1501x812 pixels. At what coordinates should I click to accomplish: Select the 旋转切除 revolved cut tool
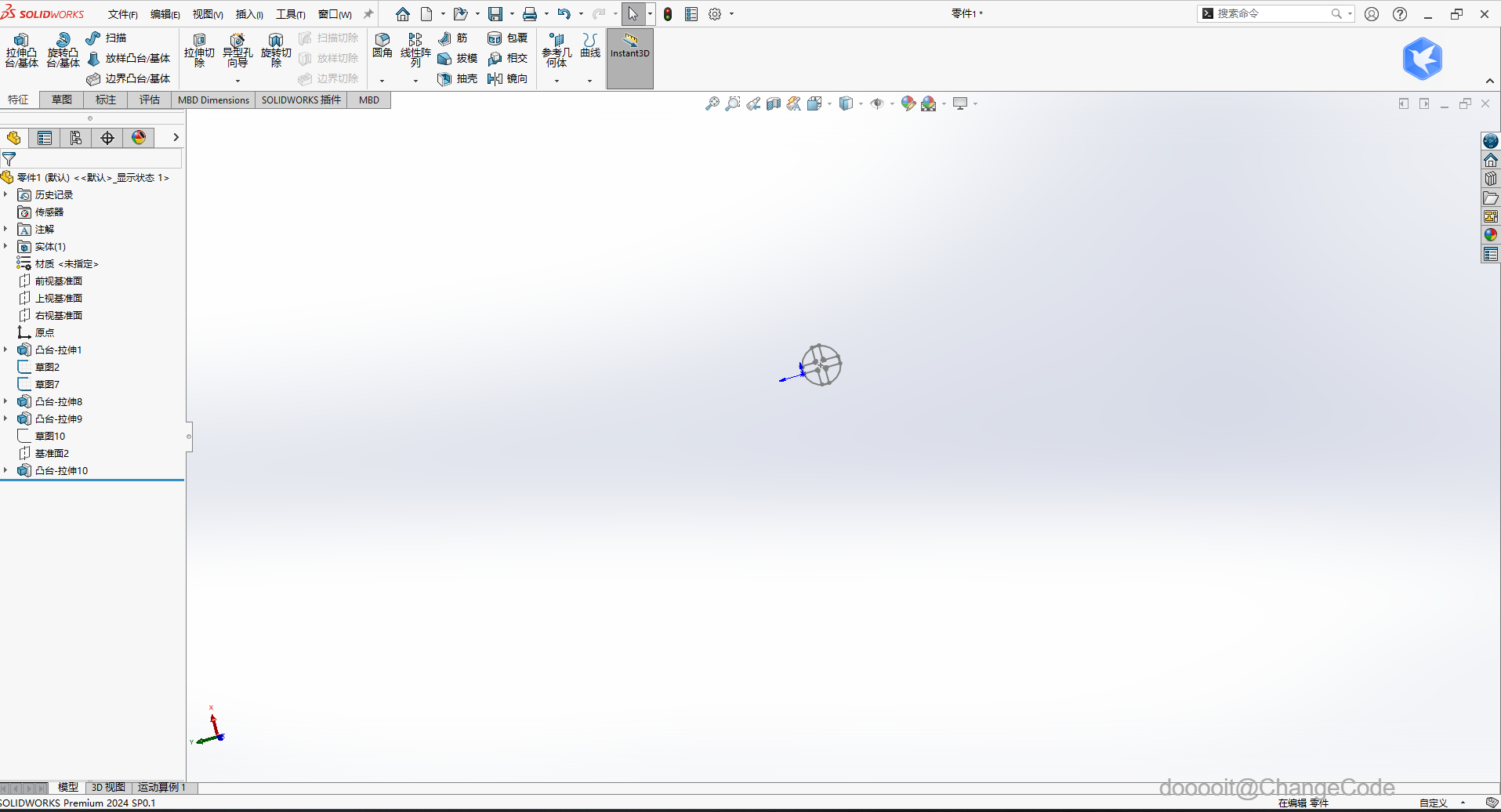[276, 51]
